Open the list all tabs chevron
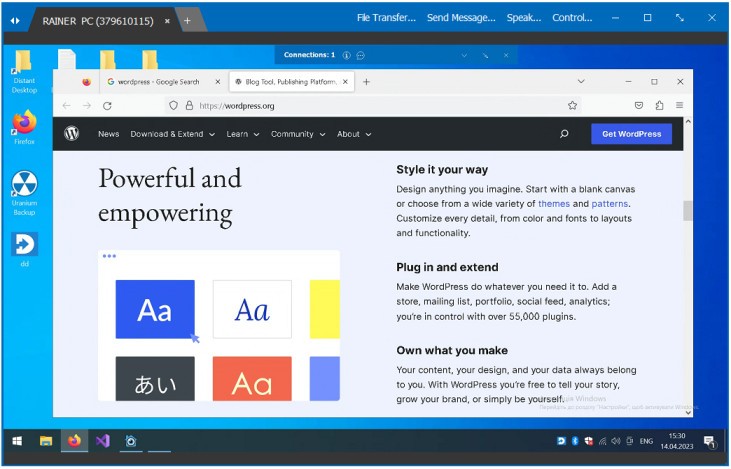 [x=581, y=82]
